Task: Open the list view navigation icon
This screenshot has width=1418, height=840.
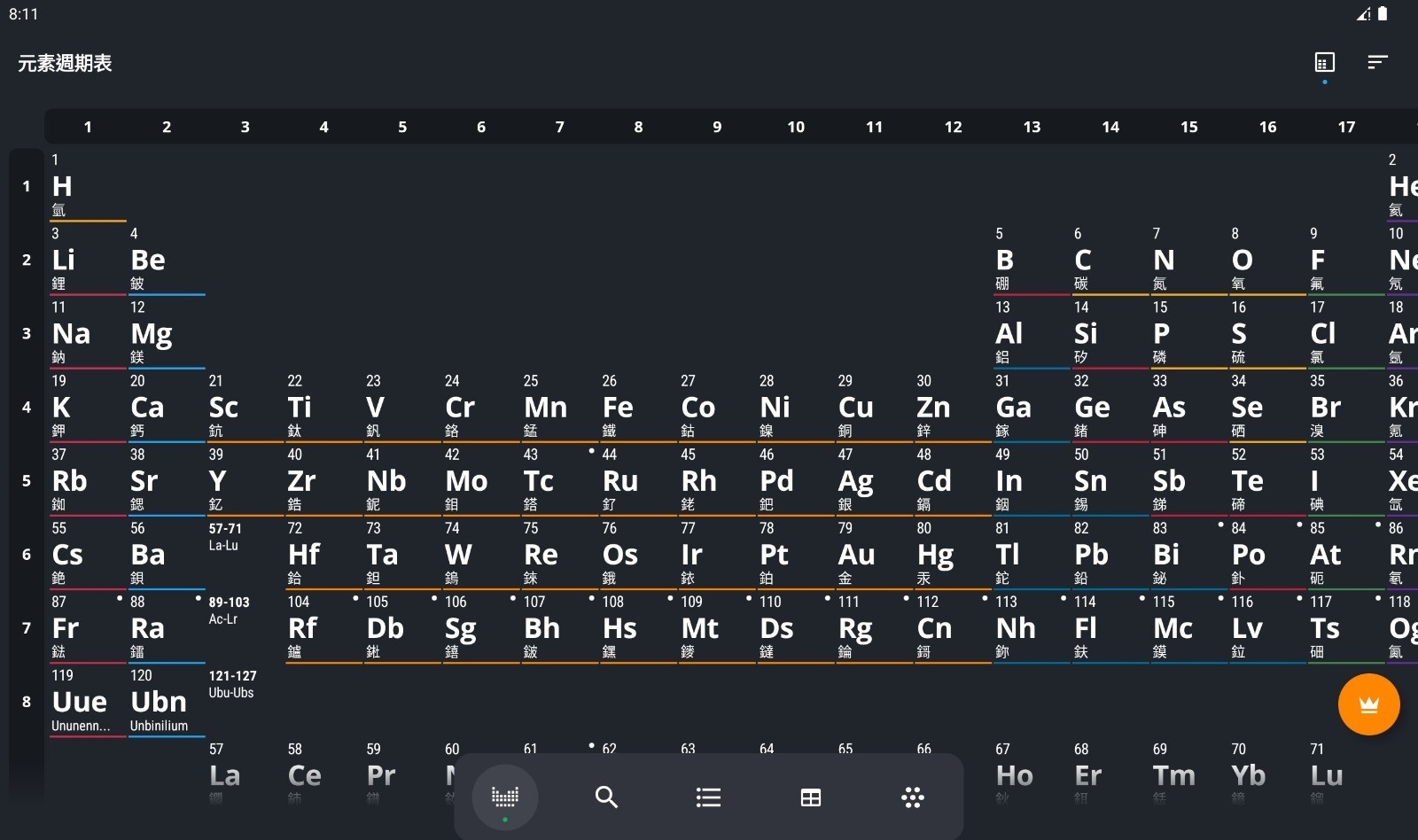Action: coord(708,797)
